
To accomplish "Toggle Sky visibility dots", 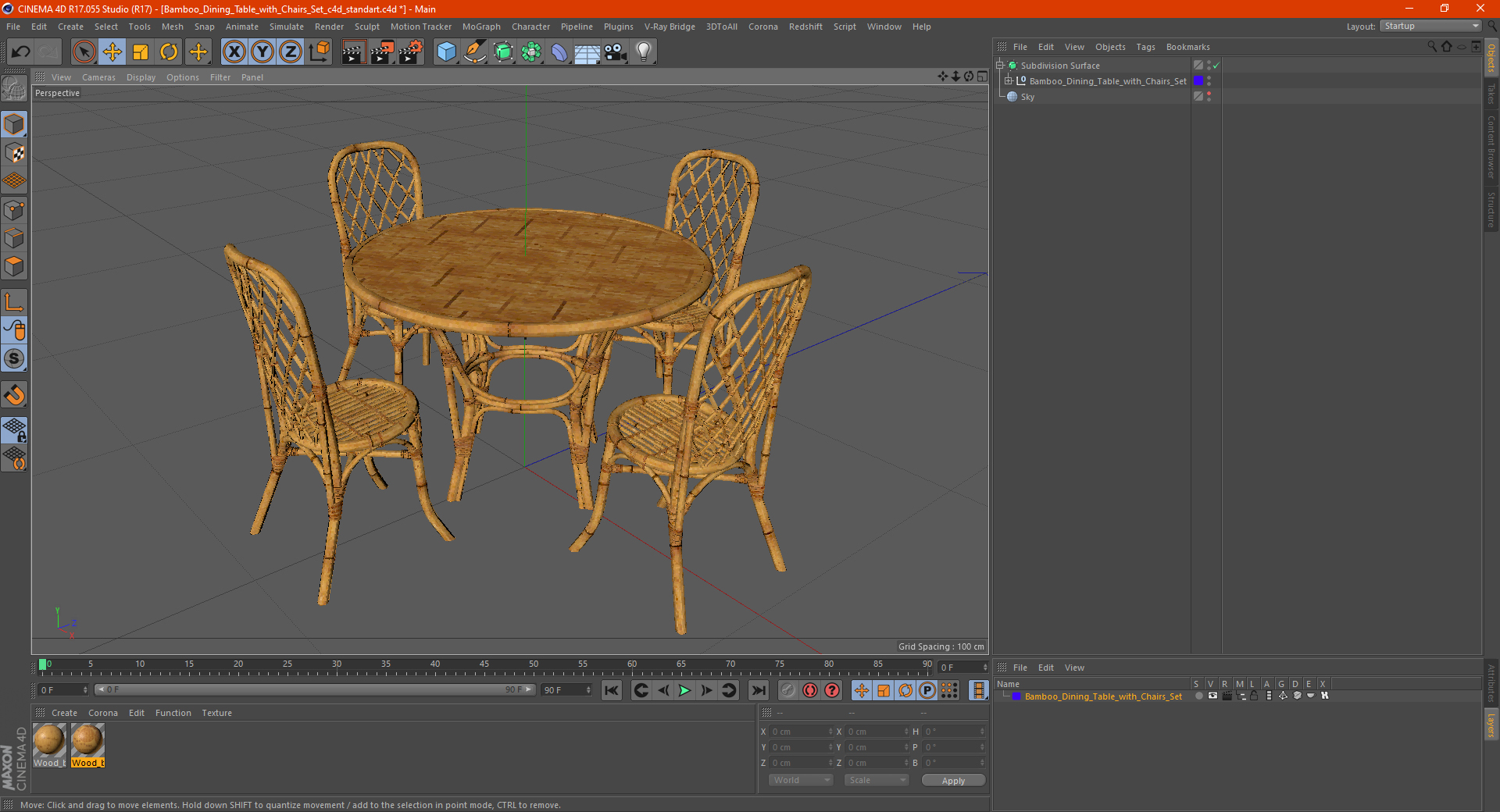I will tap(1209, 97).
